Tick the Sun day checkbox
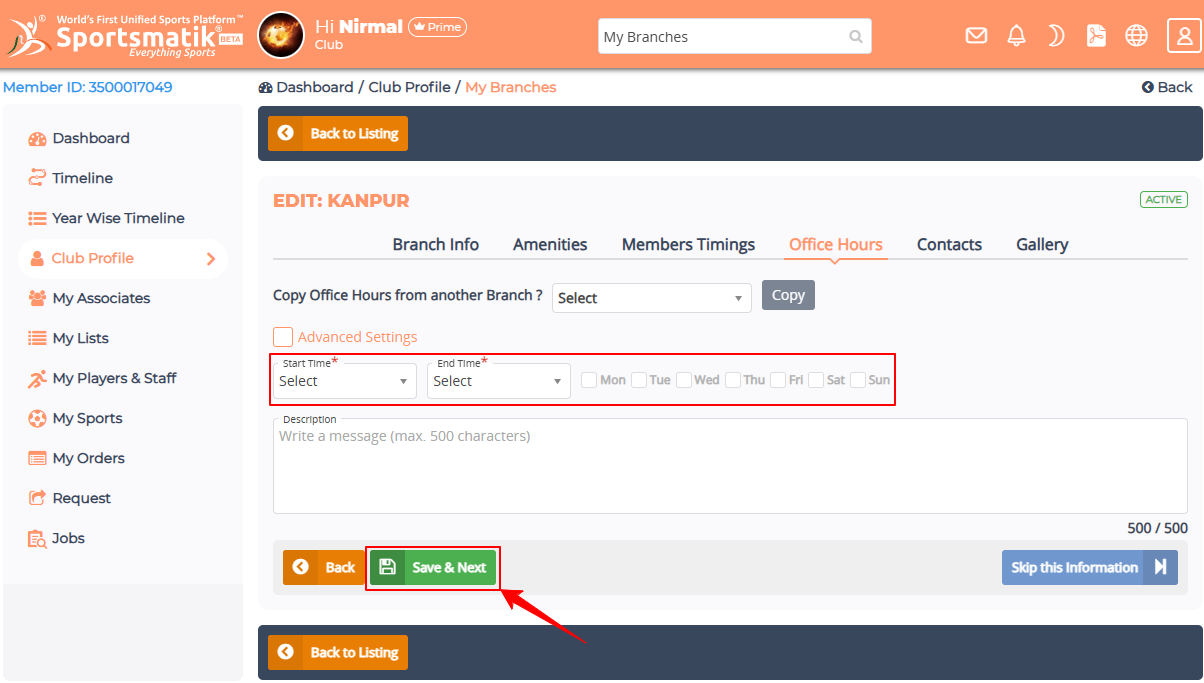 point(858,380)
